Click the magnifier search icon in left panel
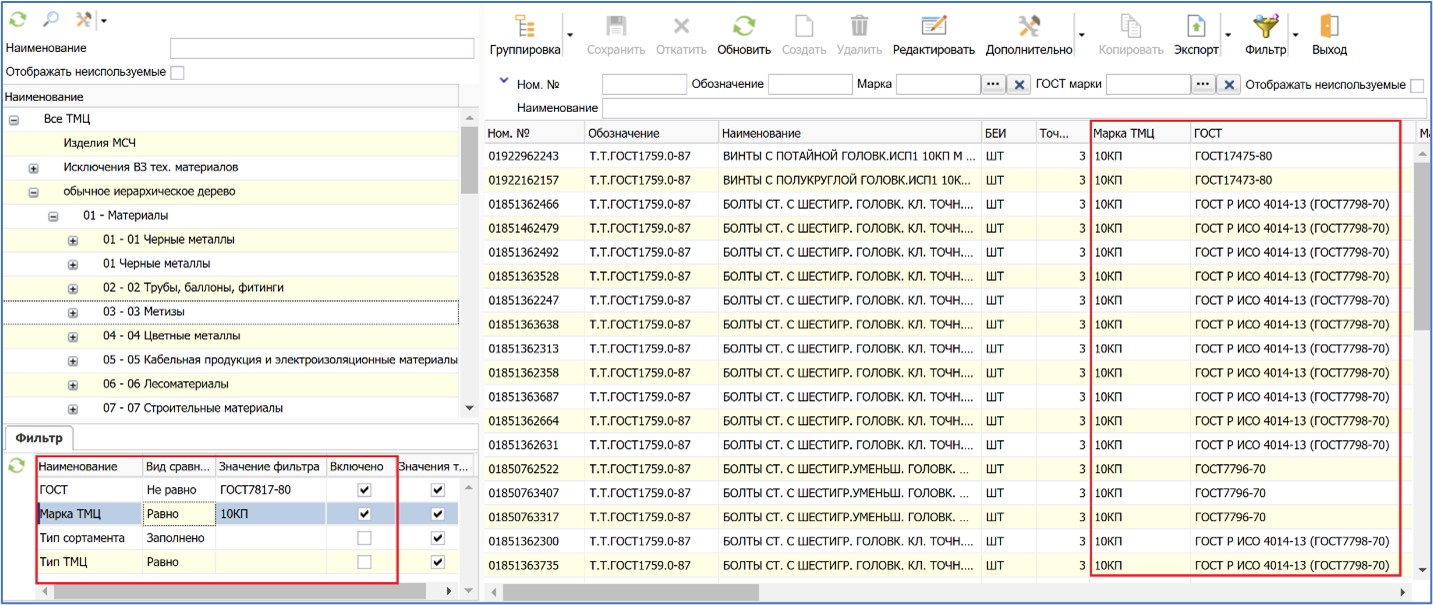Image resolution: width=1433 pixels, height=605 pixels. click(x=50, y=19)
